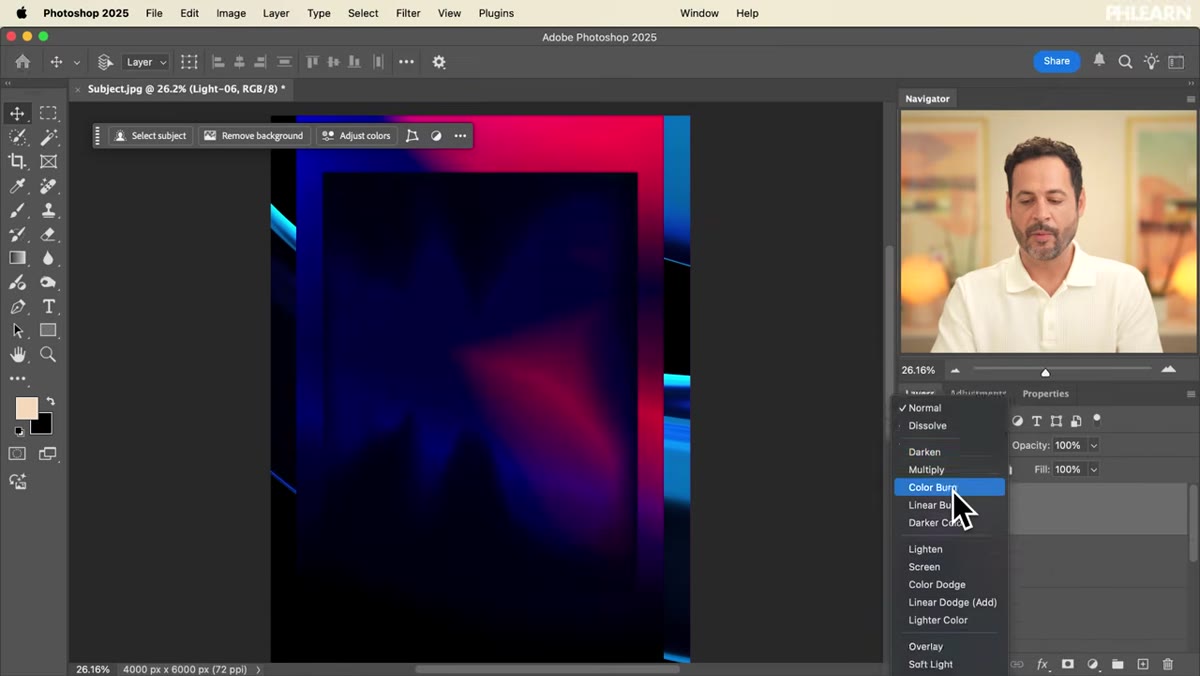The image size is (1200, 676).
Task: Click align horizontal centers icon
Action: click(239, 62)
